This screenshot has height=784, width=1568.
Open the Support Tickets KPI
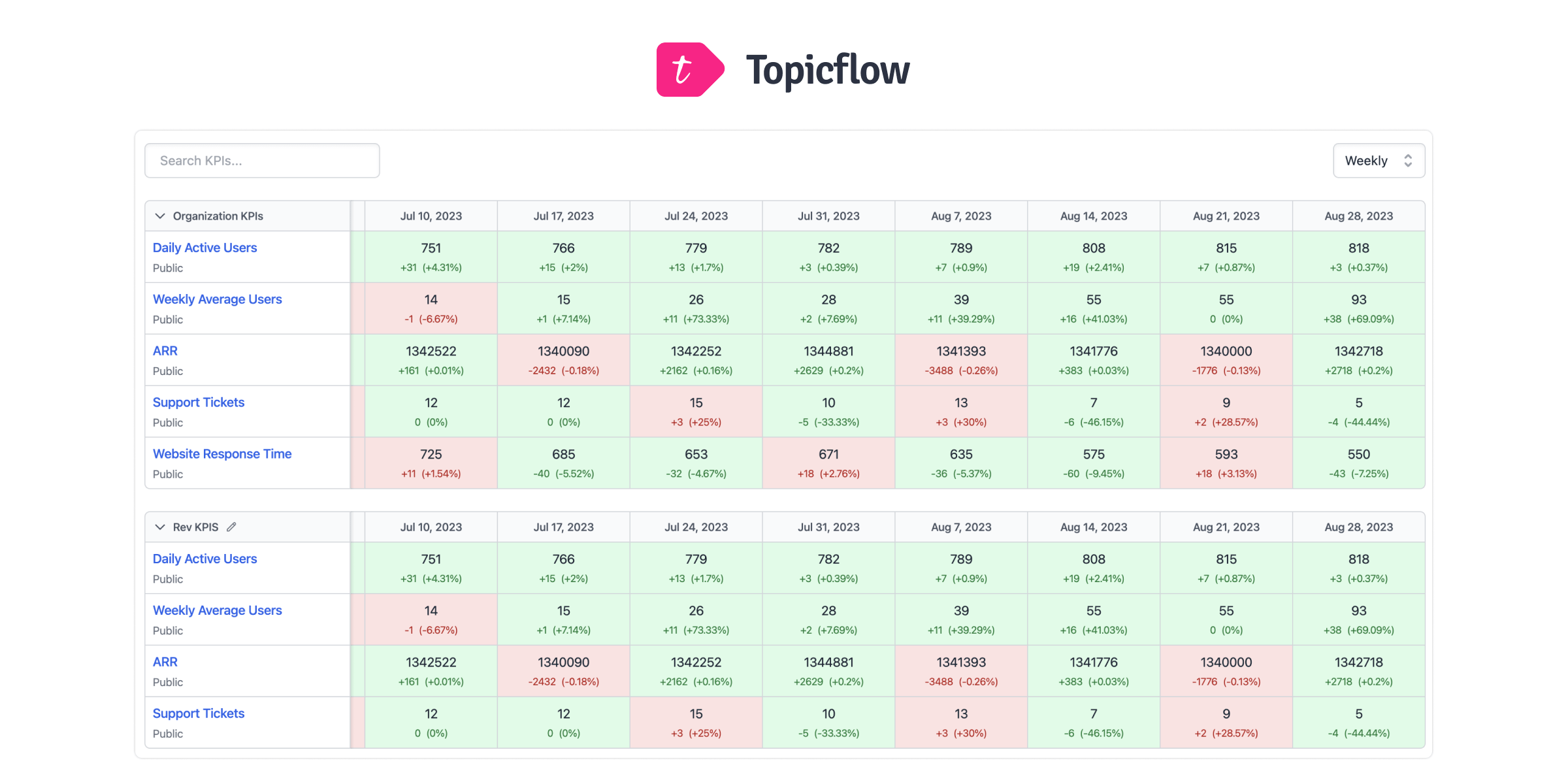click(198, 402)
